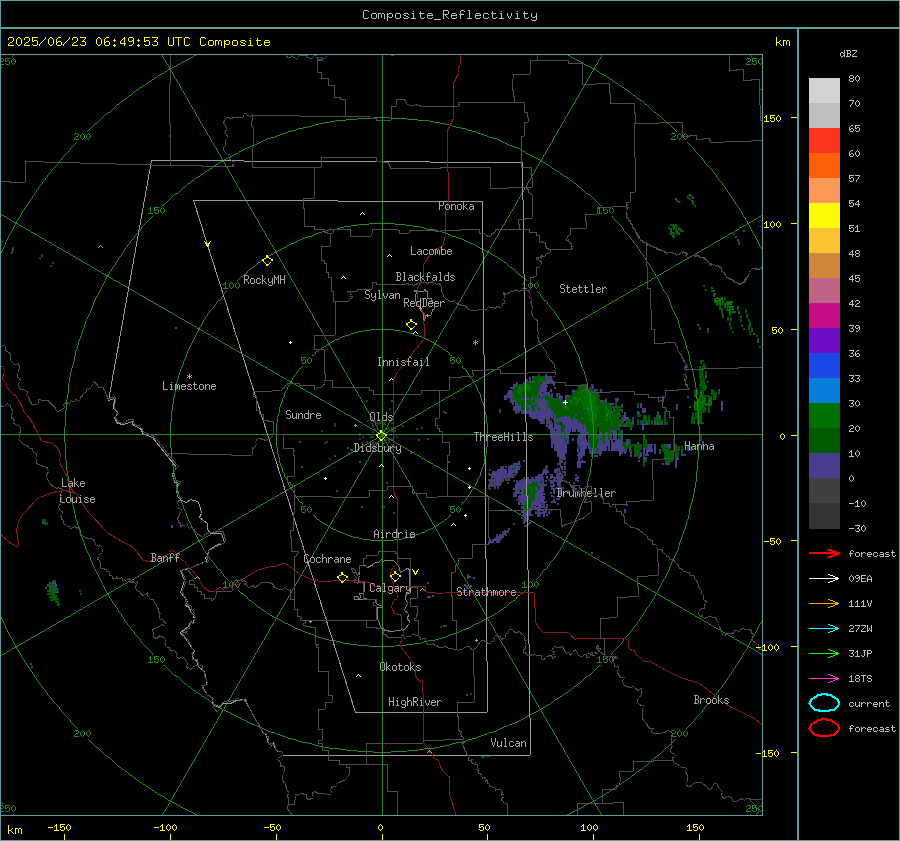The image size is (900, 841).
Task: Select the yellow diamond marker at RedDeer
Action: [411, 325]
